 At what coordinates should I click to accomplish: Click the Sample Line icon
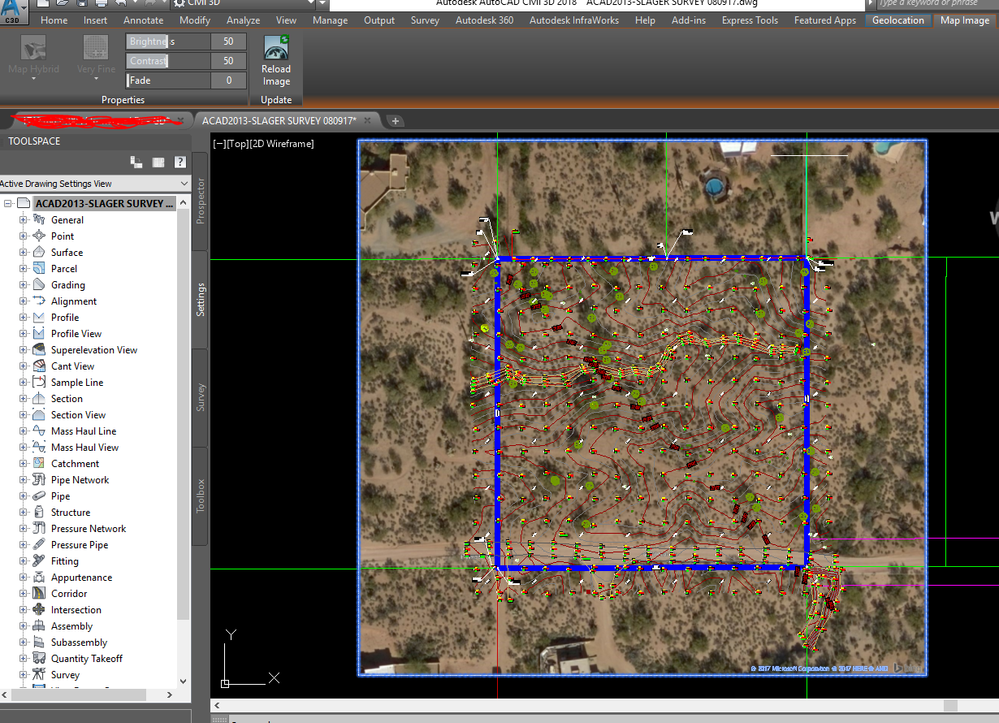click(x=39, y=382)
